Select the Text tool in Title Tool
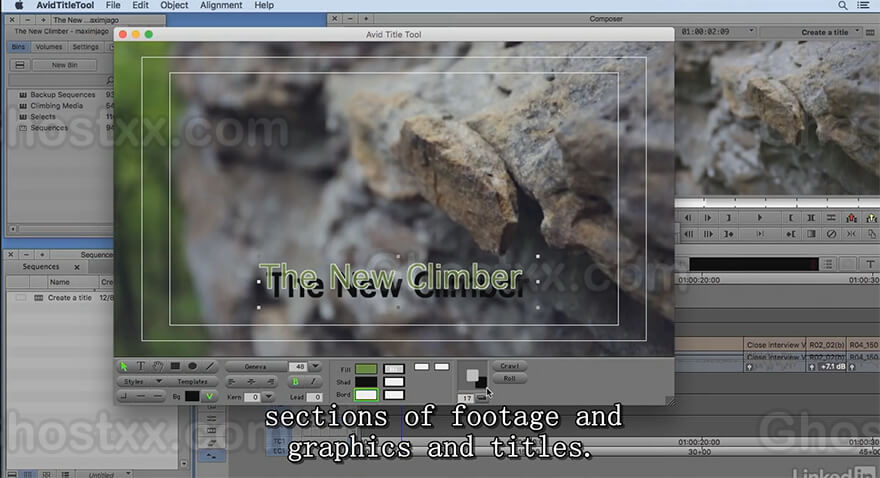The width and height of the screenshot is (880, 478). [x=141, y=366]
